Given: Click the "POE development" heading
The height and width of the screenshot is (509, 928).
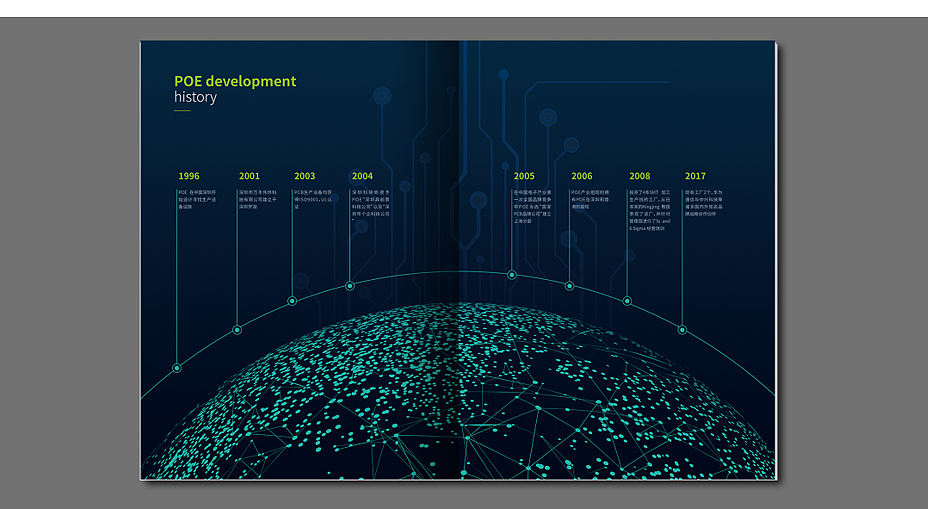Looking at the screenshot, I should [235, 81].
